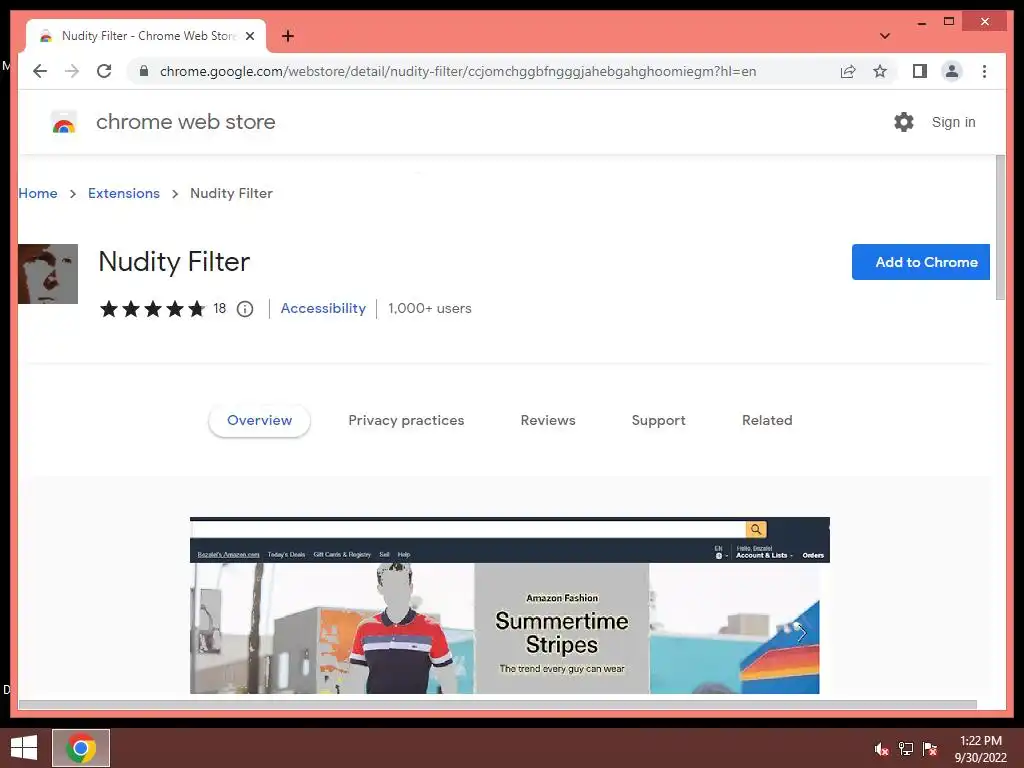Open the Support tab
This screenshot has height=768, width=1024.
point(658,421)
